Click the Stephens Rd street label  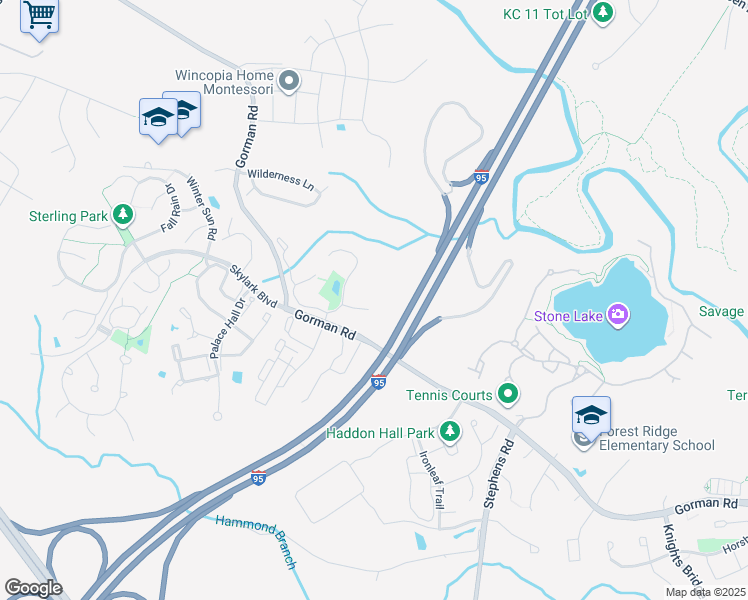click(x=499, y=473)
